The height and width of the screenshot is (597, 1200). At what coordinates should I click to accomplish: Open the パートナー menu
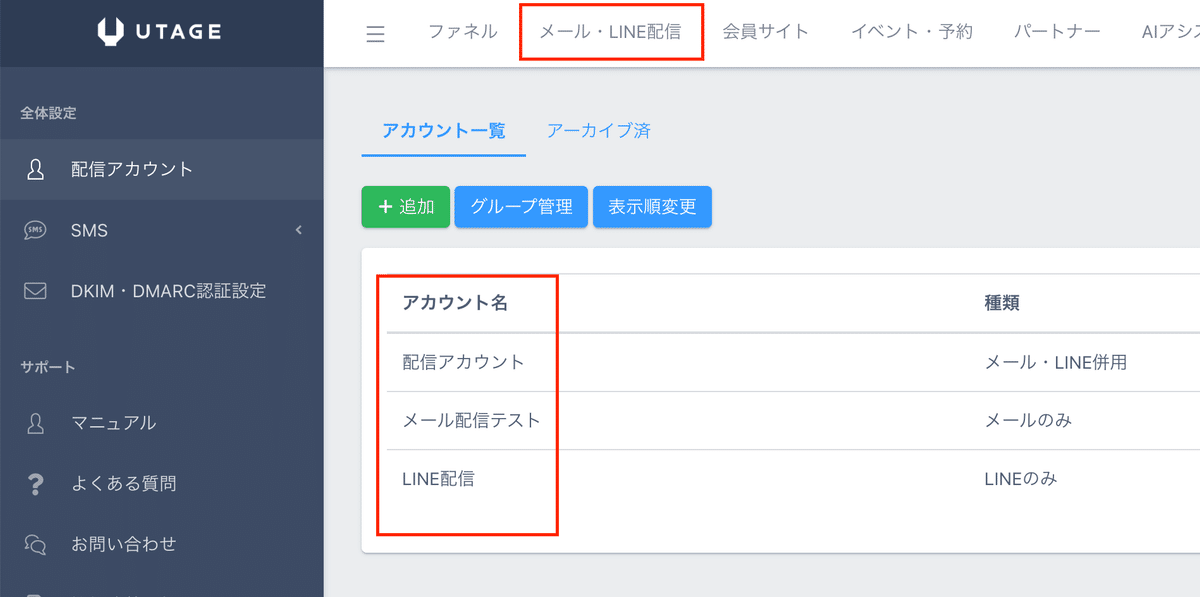coord(1057,32)
